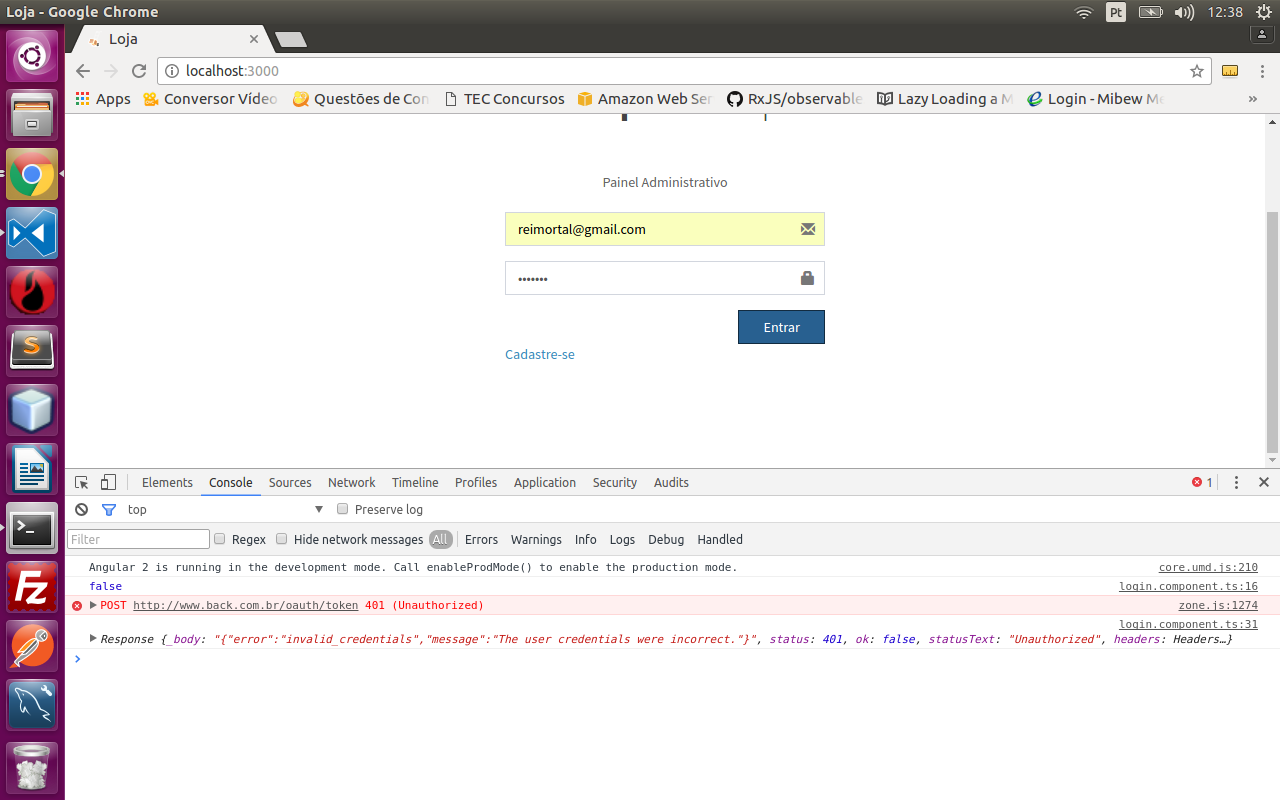Screen dimensions: 1280x800
Task: Open Chrome's menu at the toolbar's right end
Action: coord(1260,71)
